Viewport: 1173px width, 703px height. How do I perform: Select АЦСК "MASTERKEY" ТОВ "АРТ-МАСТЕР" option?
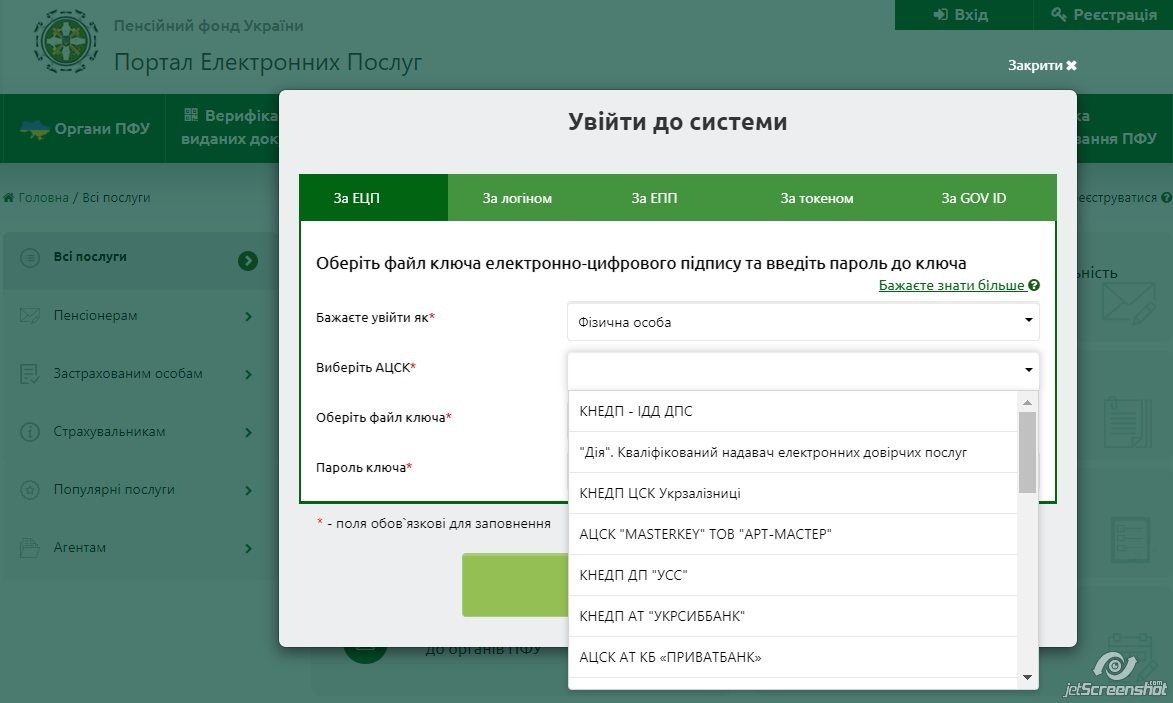tap(793, 534)
